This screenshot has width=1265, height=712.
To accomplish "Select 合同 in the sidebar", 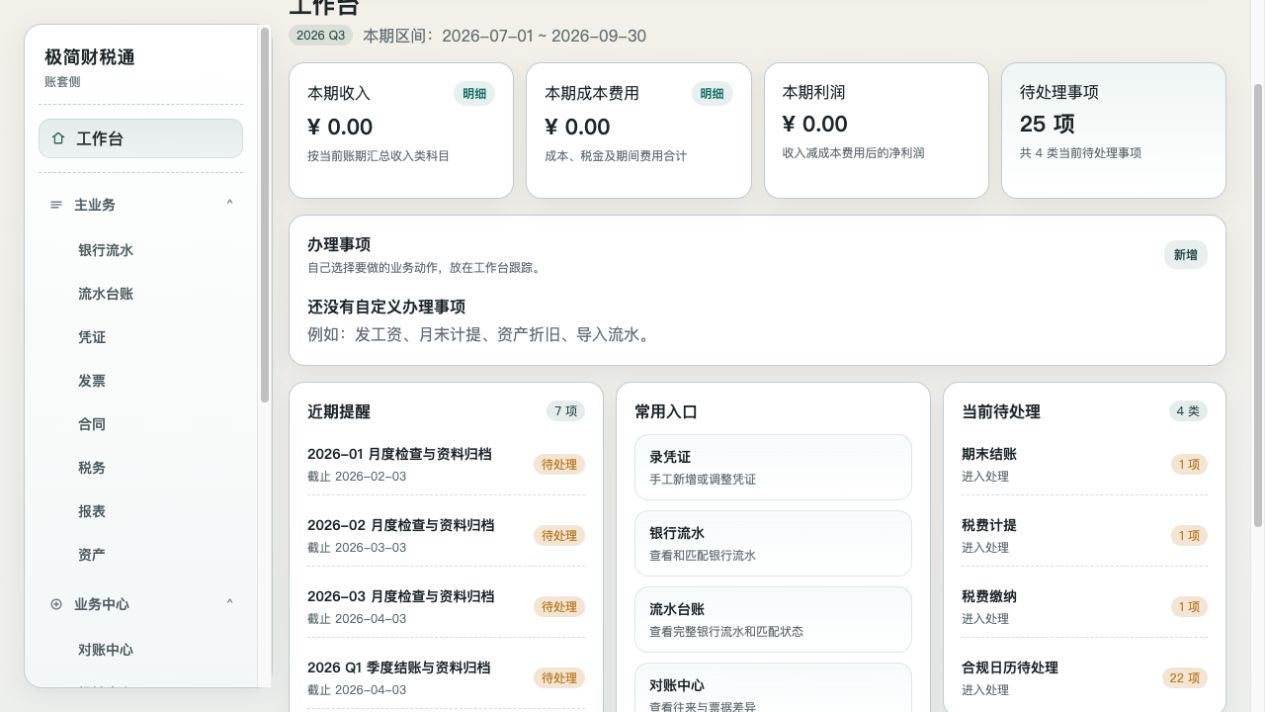I will pos(92,424).
